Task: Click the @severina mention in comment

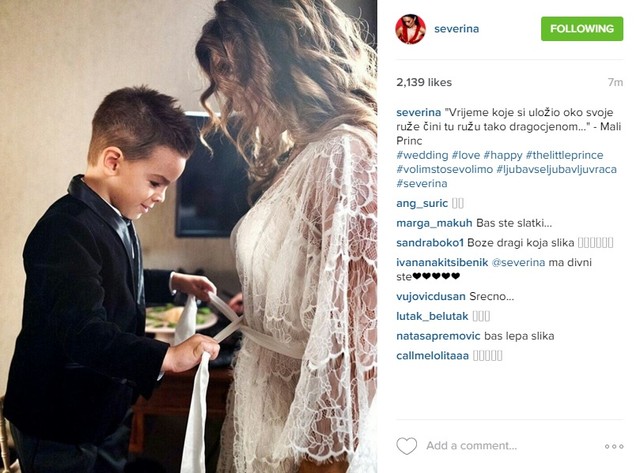Action: 518,262
